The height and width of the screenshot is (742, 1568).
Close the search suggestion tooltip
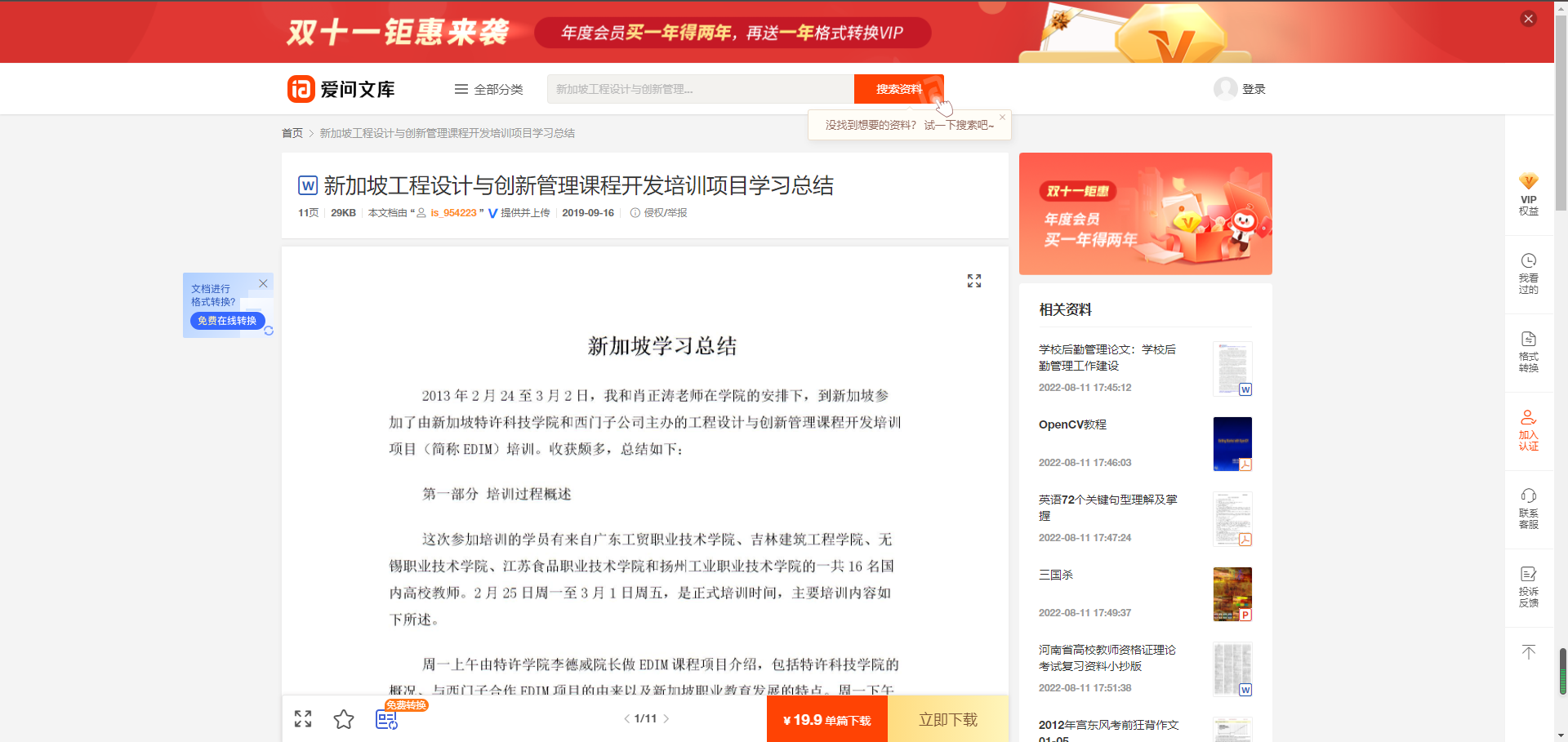[x=1002, y=118]
